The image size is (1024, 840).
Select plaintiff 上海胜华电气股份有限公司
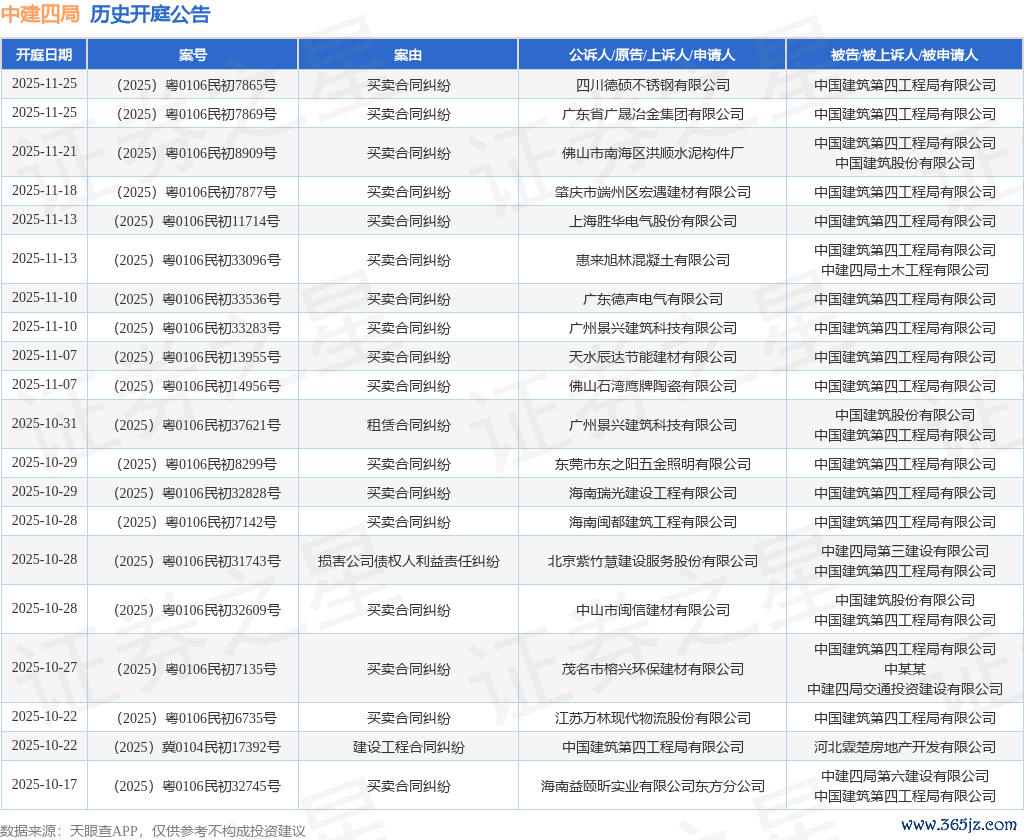pos(653,221)
